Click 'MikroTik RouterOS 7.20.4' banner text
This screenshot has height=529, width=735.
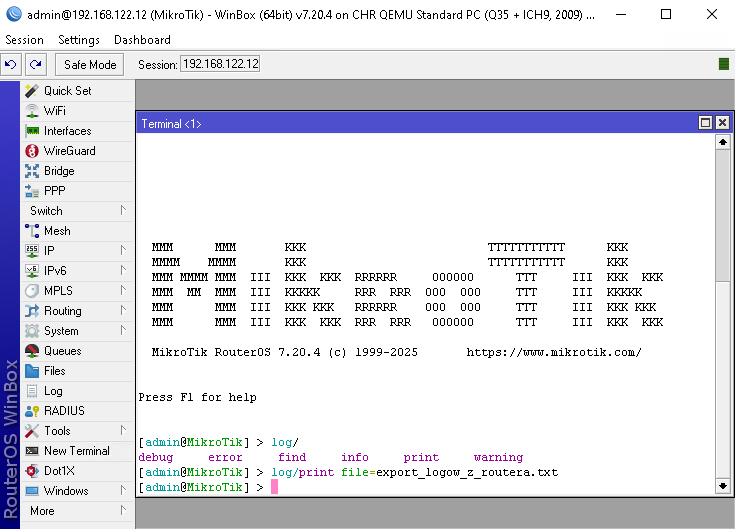click(x=236, y=352)
